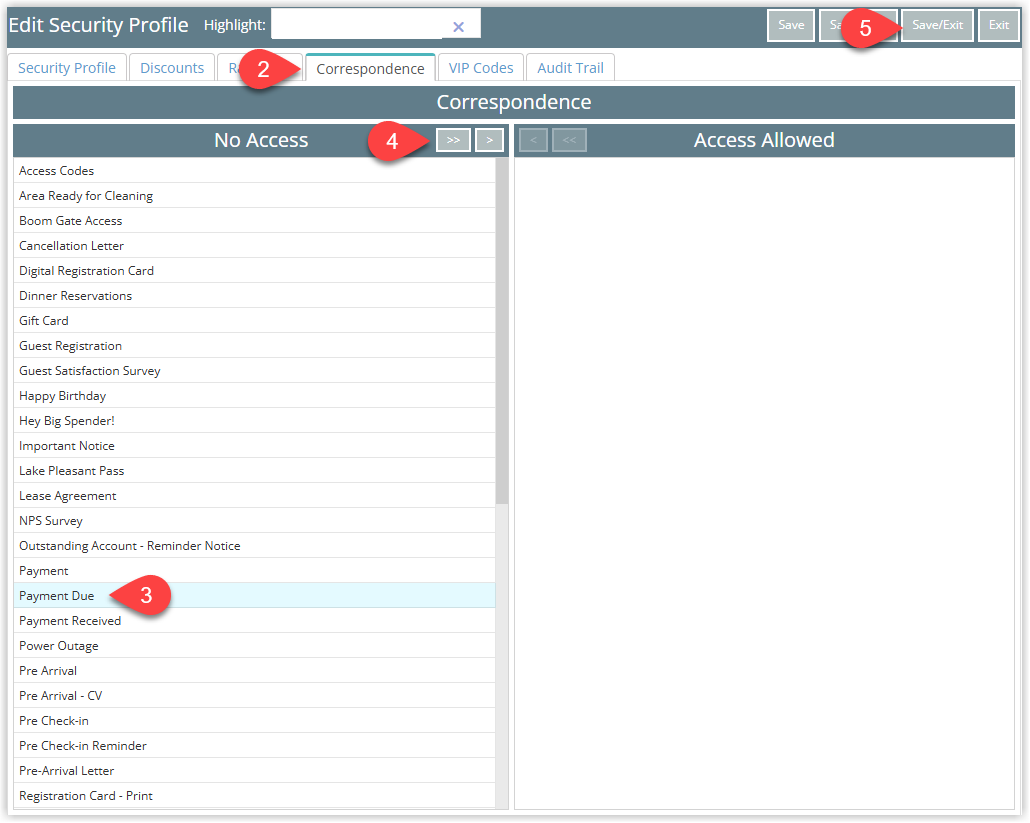The width and height of the screenshot is (1030, 823).
Task: Select the Access Codes correspondence item
Action: 57,171
